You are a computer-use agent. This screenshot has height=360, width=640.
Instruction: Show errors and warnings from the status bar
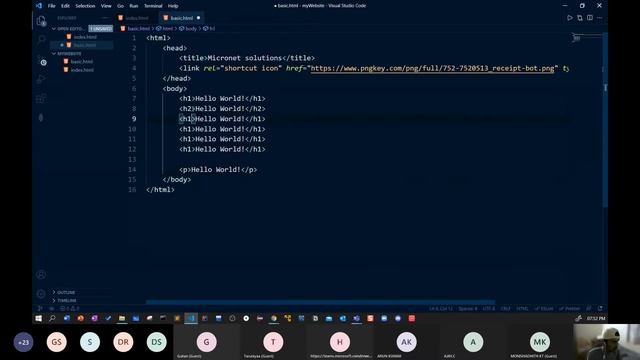pyautogui.click(x=70, y=309)
